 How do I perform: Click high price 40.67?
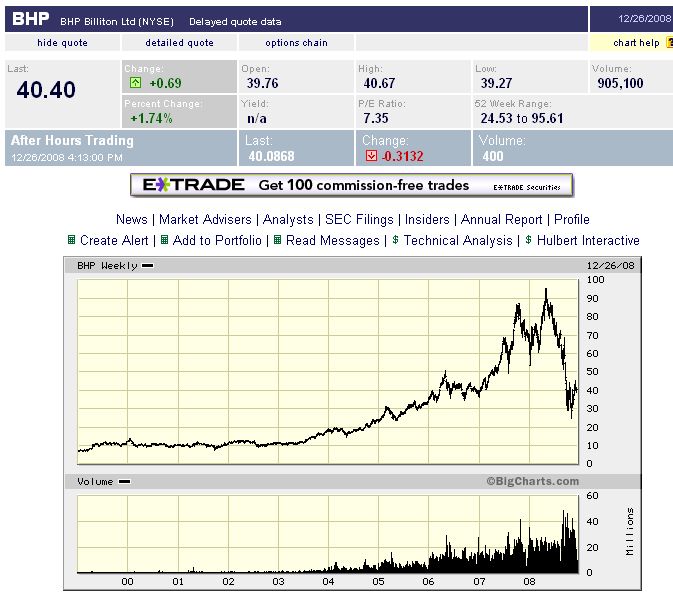(x=379, y=83)
